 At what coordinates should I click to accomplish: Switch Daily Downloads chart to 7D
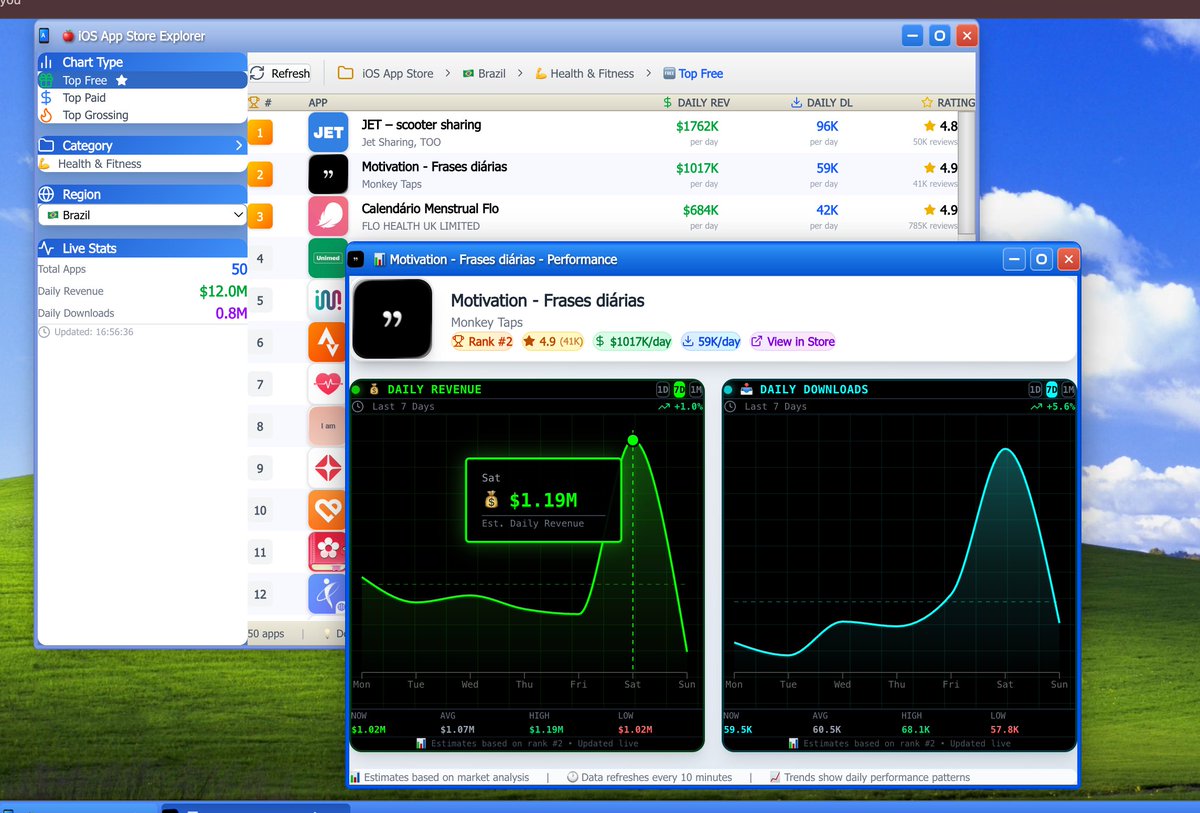pos(1052,390)
